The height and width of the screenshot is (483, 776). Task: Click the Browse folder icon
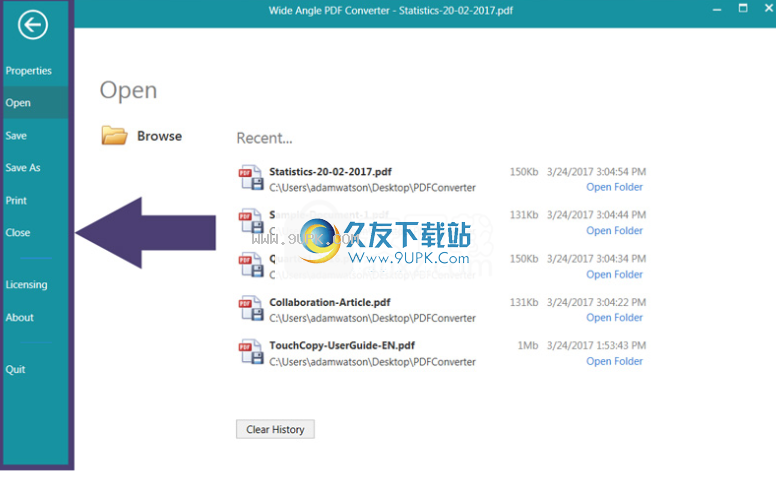114,135
